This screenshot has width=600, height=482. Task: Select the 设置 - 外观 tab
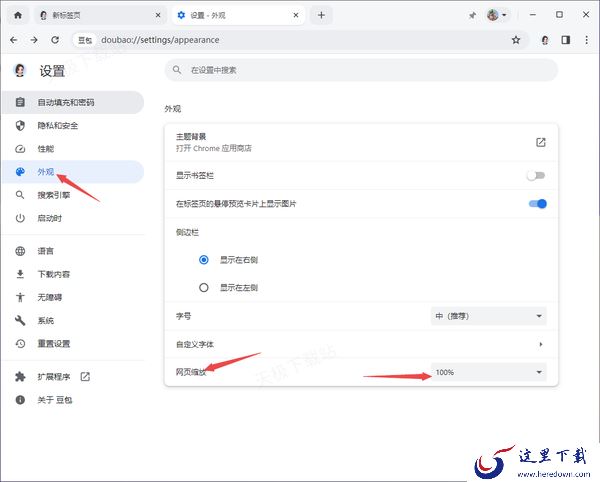(238, 15)
